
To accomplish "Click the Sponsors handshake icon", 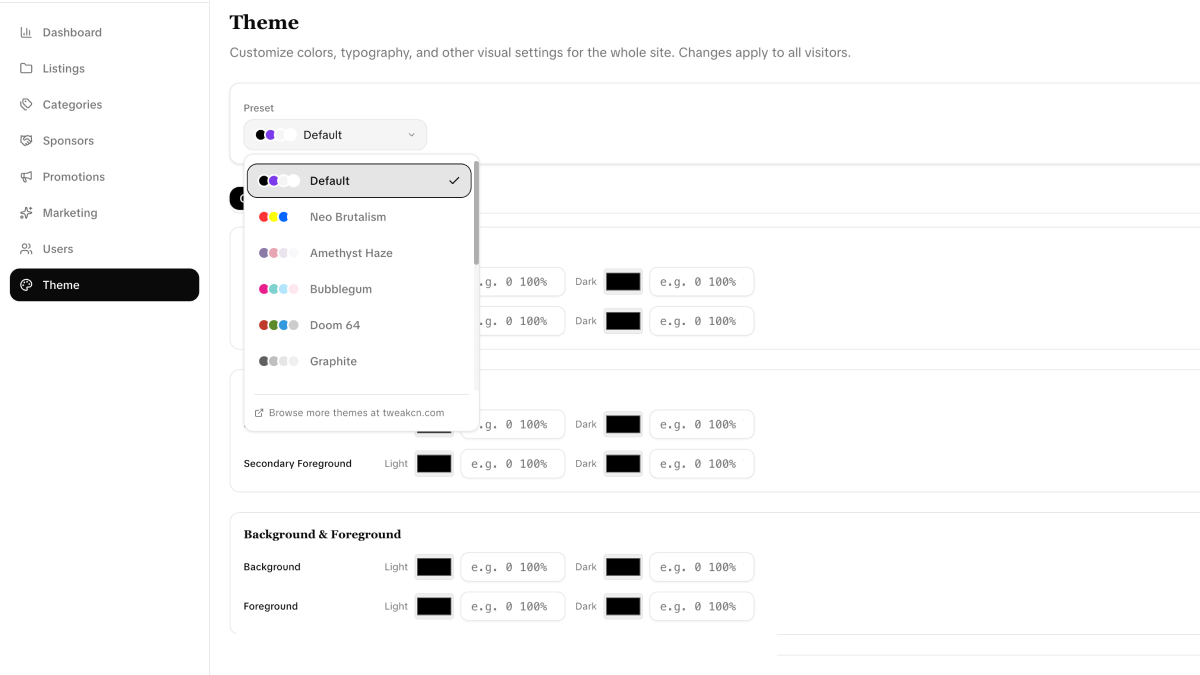I will click(x=26, y=141).
